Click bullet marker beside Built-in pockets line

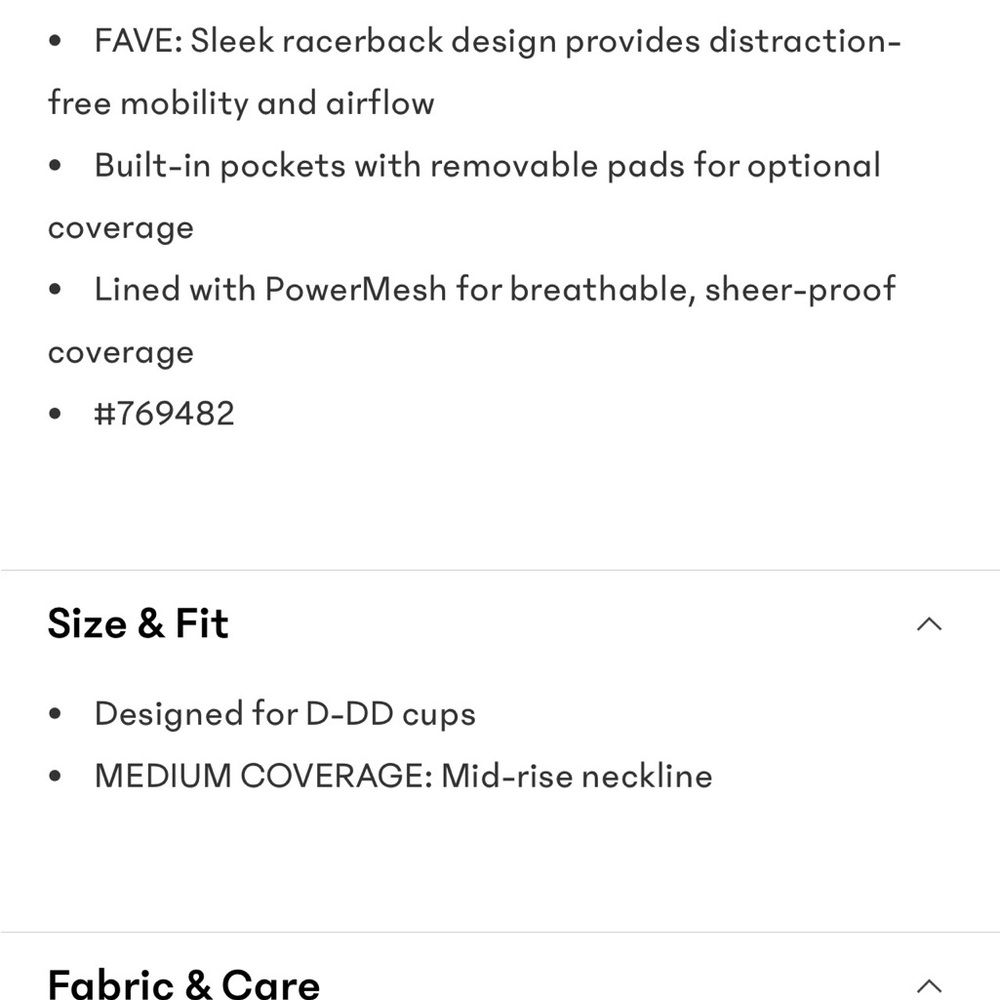tap(55, 165)
